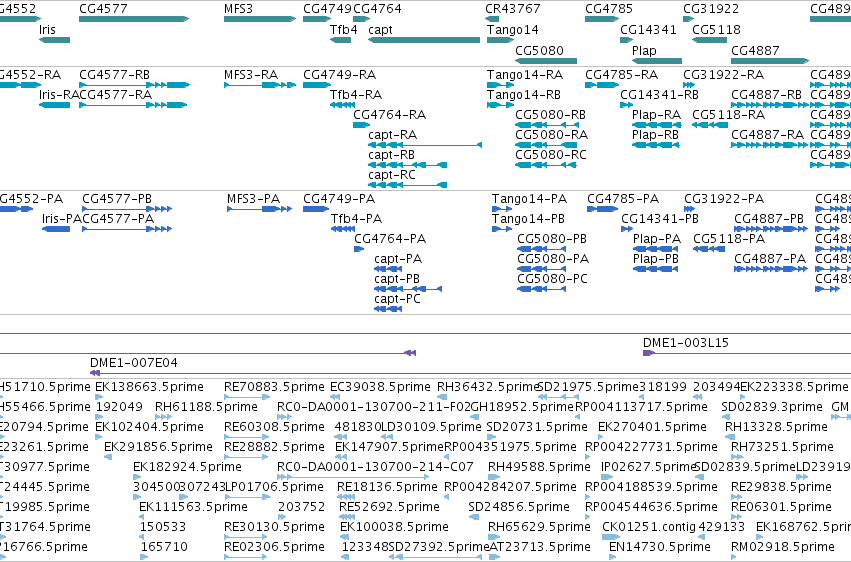The height and width of the screenshot is (562, 851).
Task: Select the Plap-PA protein label
Action: coord(657,239)
